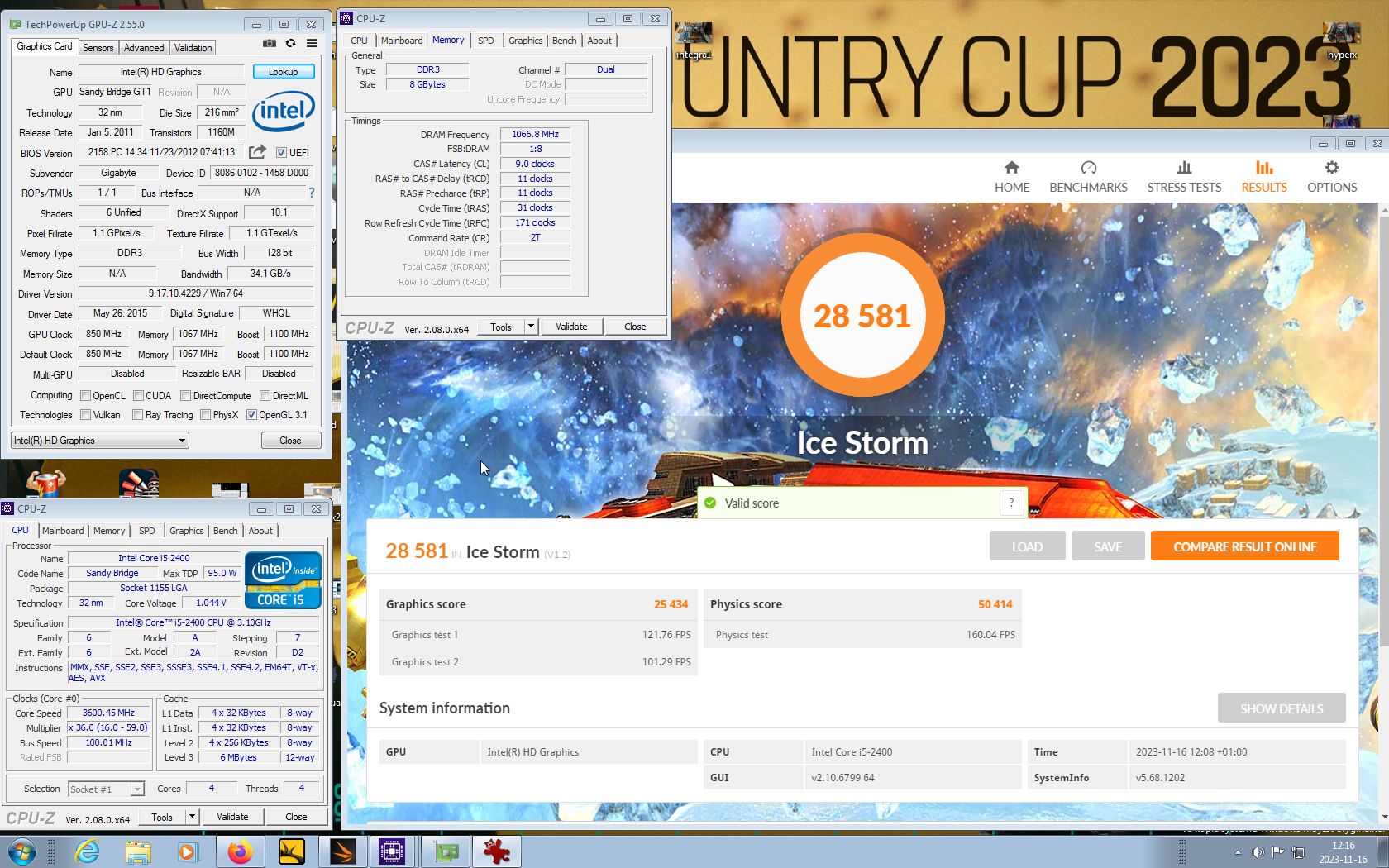Toggle the Ray Tracing checkbox
The height and width of the screenshot is (868, 1389).
point(137,414)
